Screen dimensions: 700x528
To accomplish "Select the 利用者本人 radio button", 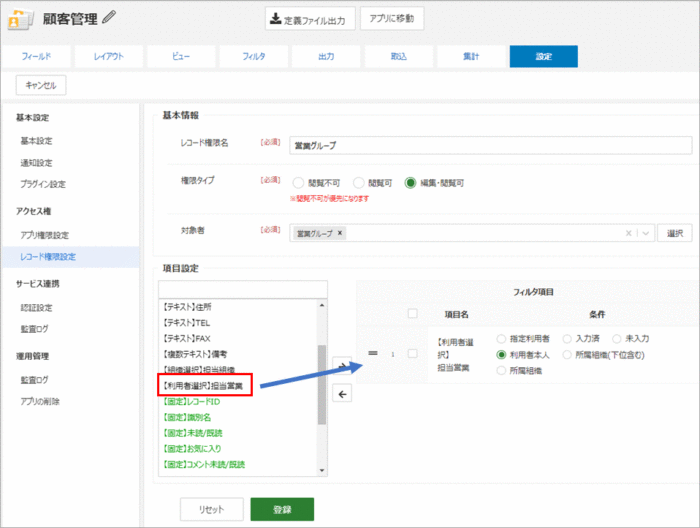I will (501, 355).
